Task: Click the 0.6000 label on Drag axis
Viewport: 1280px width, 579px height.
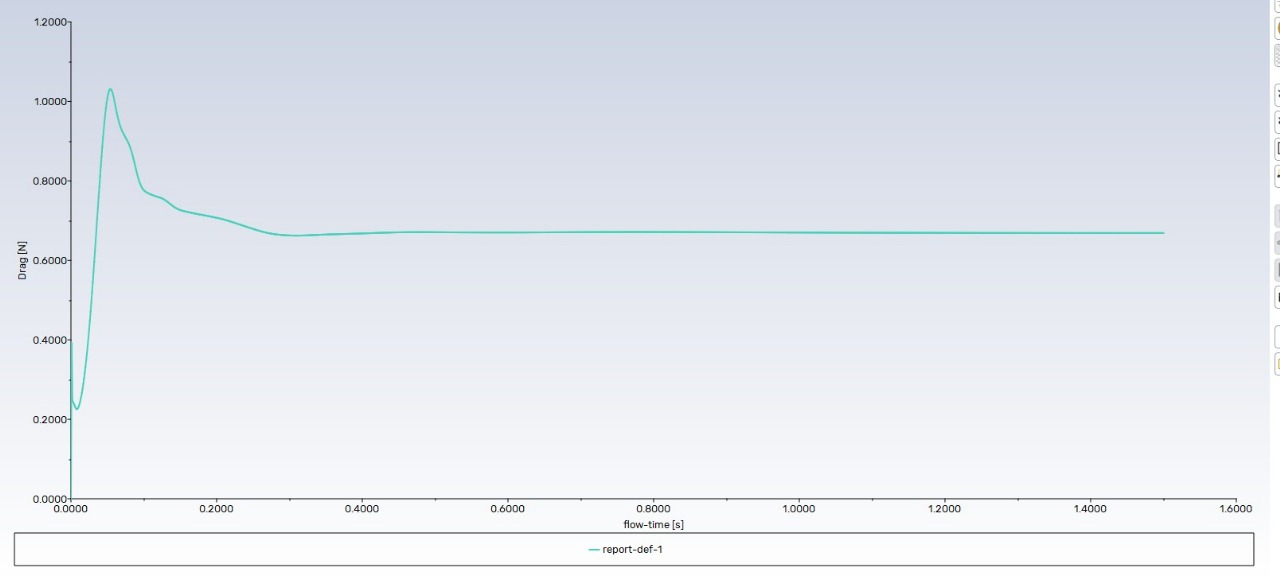Action: coord(50,260)
